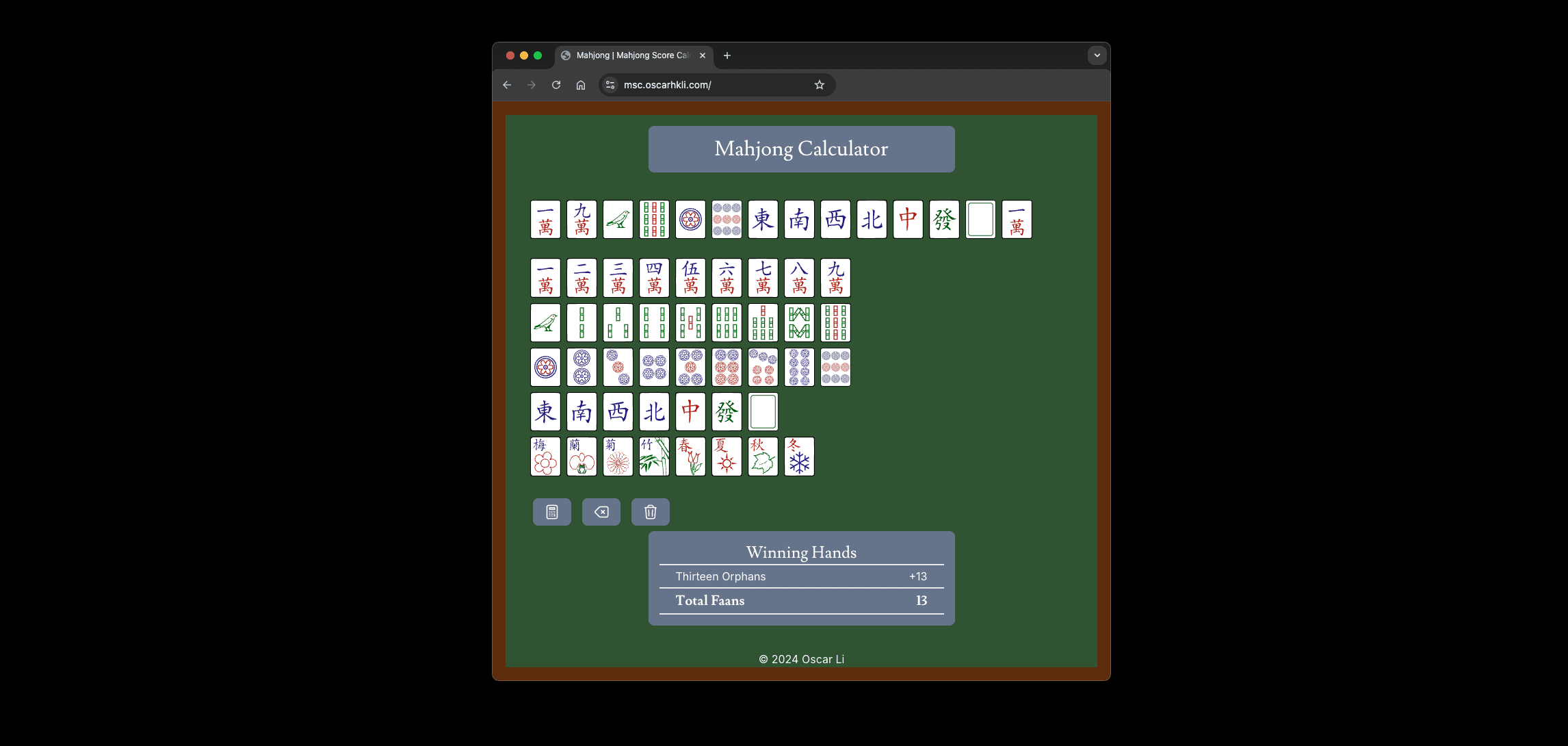Open a new browser tab
The image size is (1568, 746).
[x=727, y=55]
